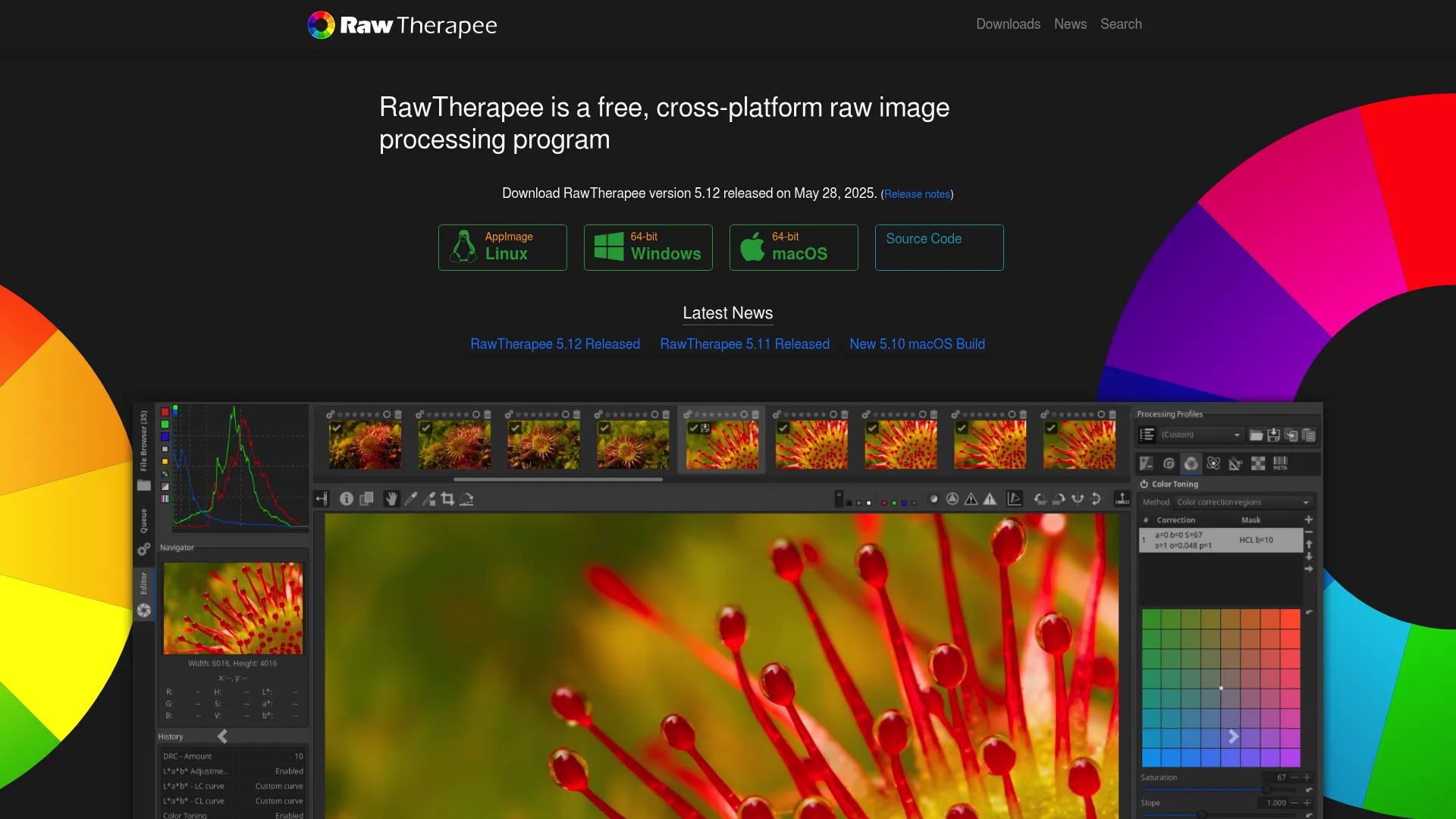Open the Search page
Viewport: 1456px width, 819px height.
(x=1121, y=24)
